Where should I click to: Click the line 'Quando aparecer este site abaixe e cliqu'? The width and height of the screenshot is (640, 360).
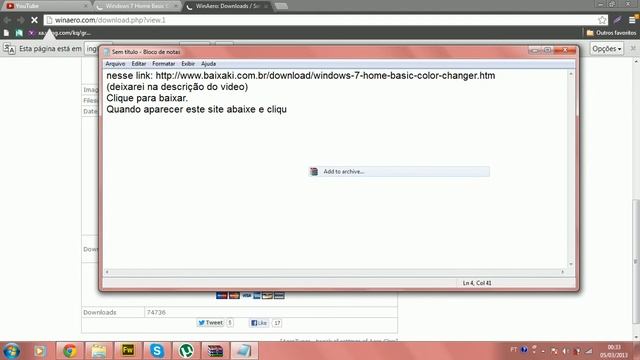click(196, 109)
